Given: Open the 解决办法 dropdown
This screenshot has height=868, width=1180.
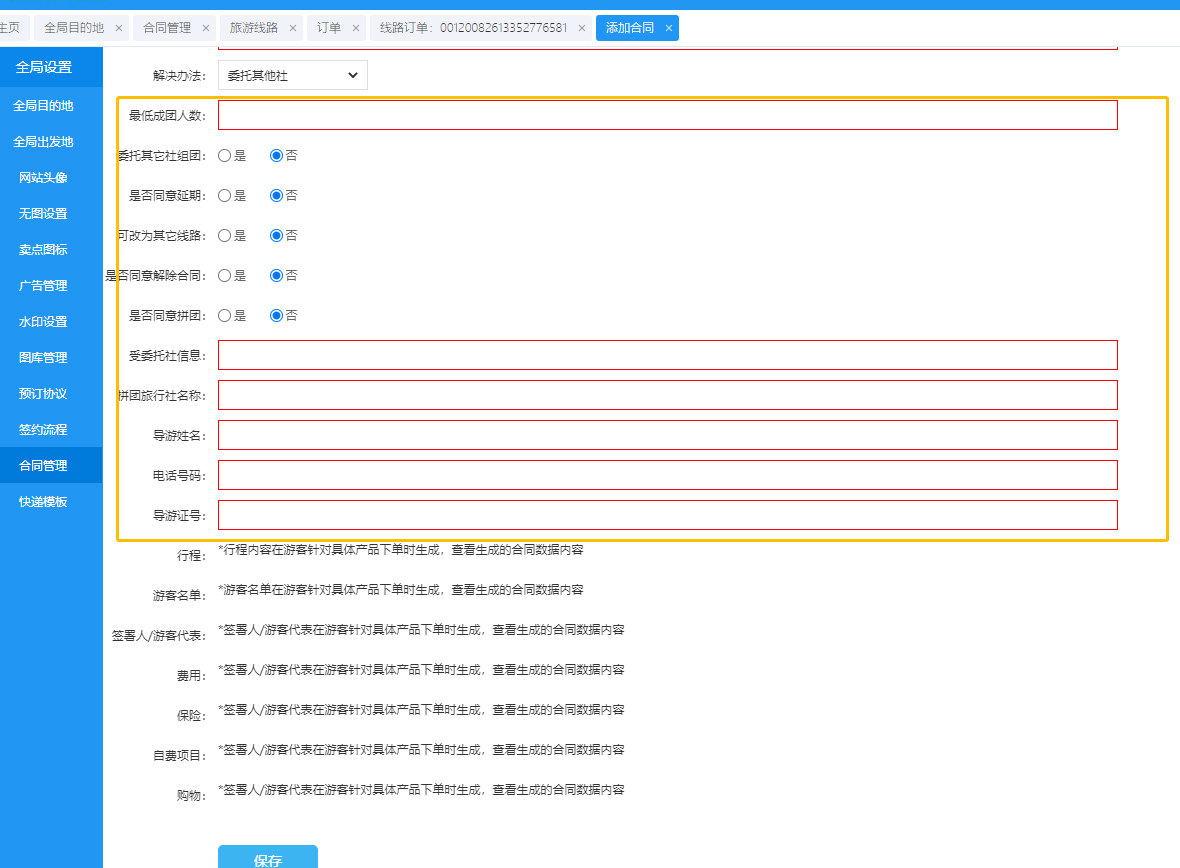Looking at the screenshot, I should pyautogui.click(x=292, y=75).
